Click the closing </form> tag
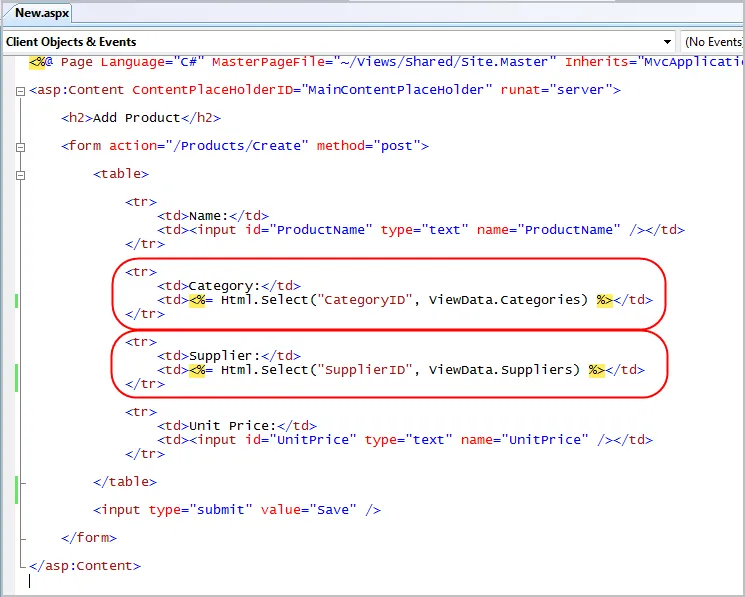745x597 pixels. point(89,538)
